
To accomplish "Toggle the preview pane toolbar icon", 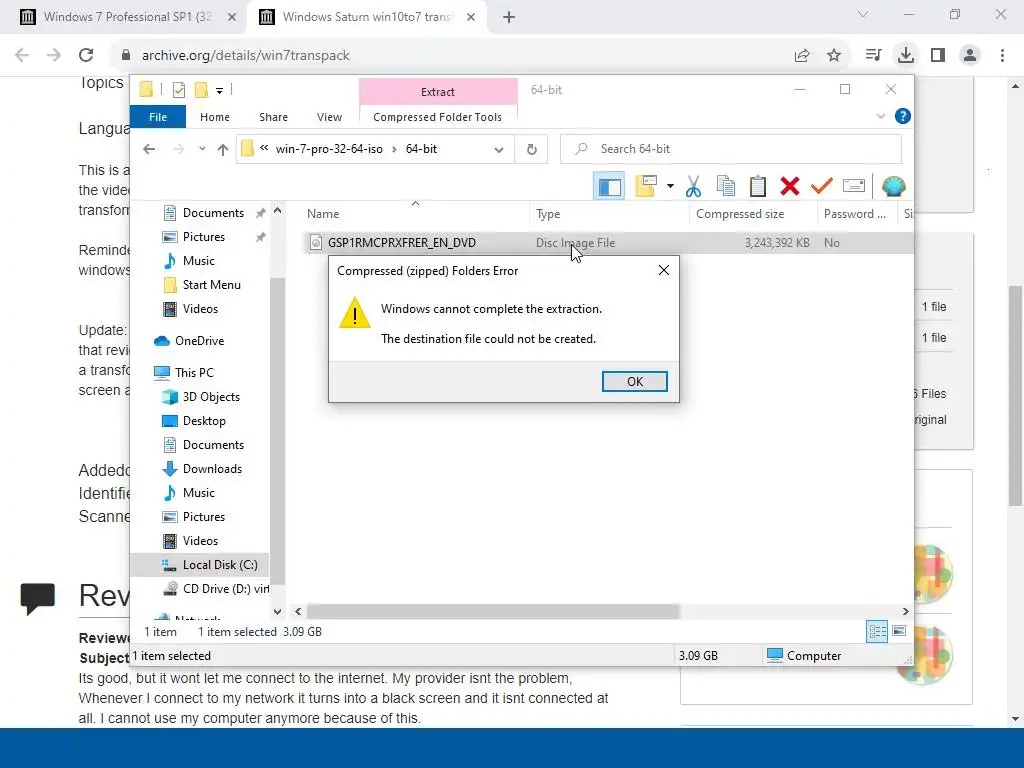I will click(609, 187).
